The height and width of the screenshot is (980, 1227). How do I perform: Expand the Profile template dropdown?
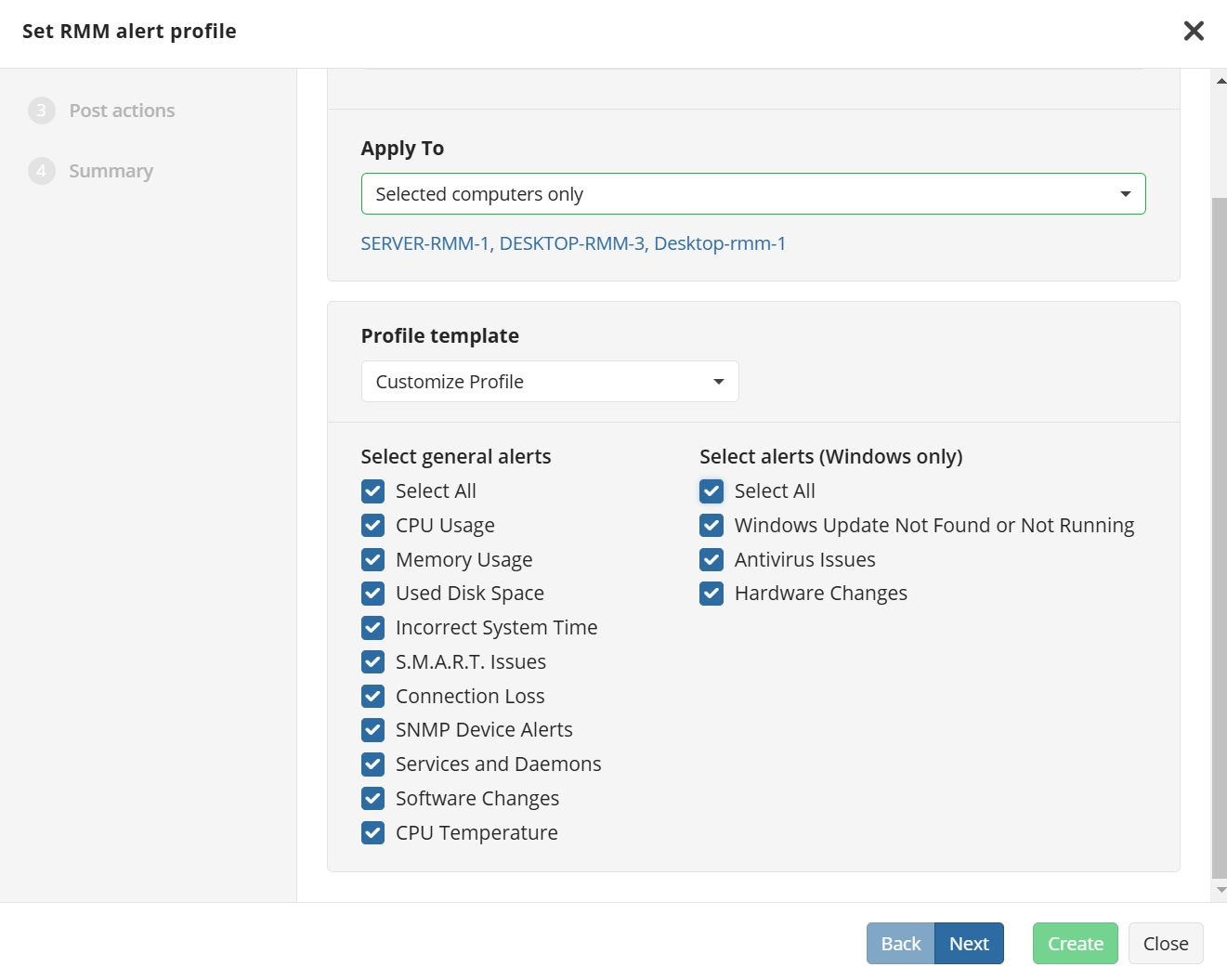(x=550, y=382)
